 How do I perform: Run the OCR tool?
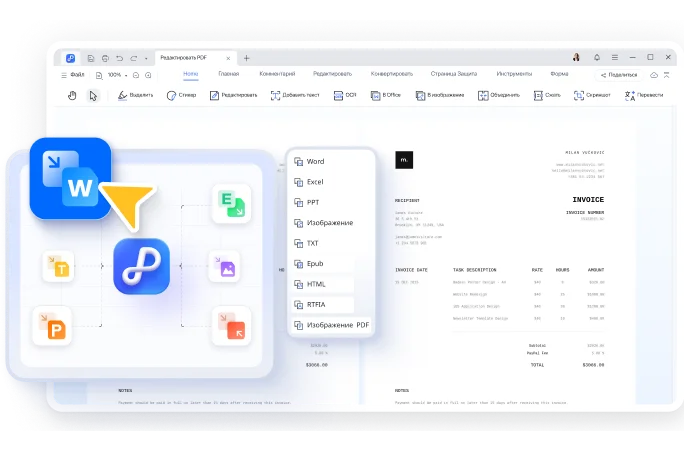(345, 95)
